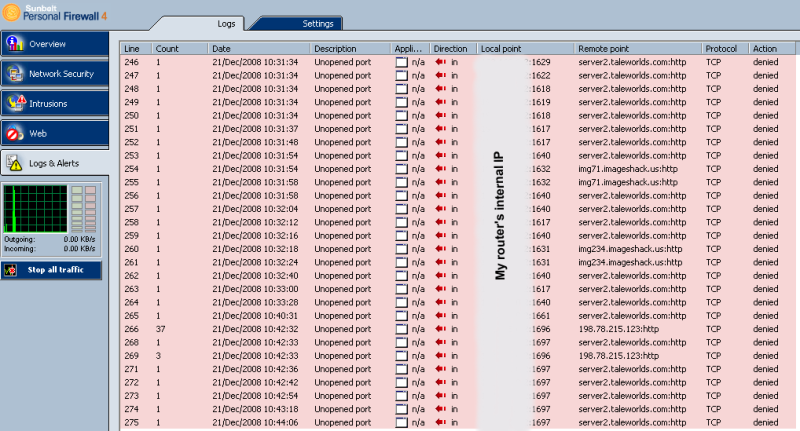Select TCP protocol in line 263
Screen dimensions: 800x431
click(x=713, y=289)
